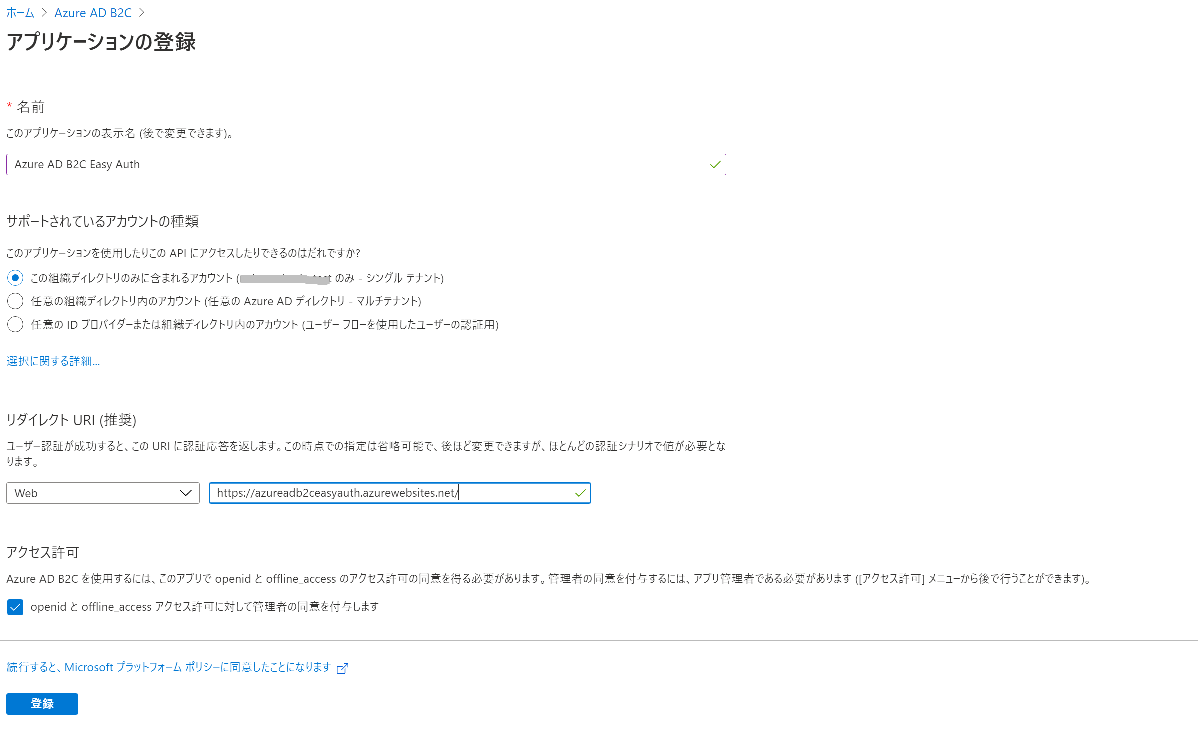This screenshot has width=1198, height=733.
Task: Open Azure AD B2C breadcrumb link
Action: (x=92, y=13)
